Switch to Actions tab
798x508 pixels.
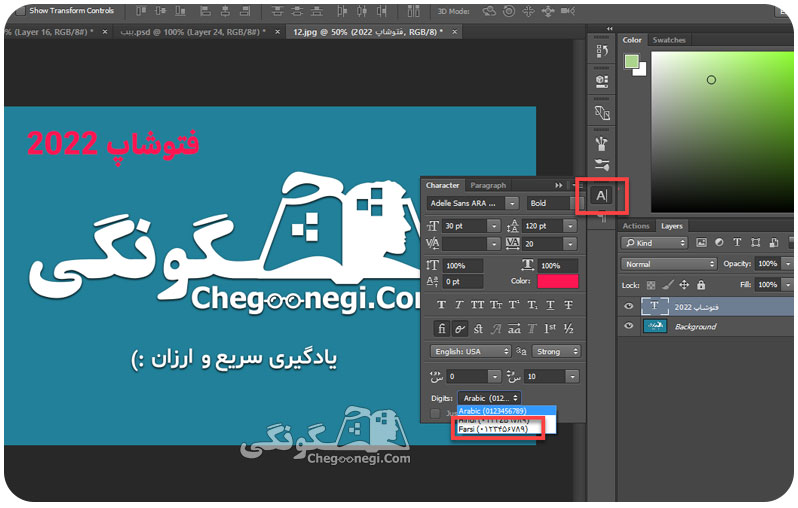[636, 226]
